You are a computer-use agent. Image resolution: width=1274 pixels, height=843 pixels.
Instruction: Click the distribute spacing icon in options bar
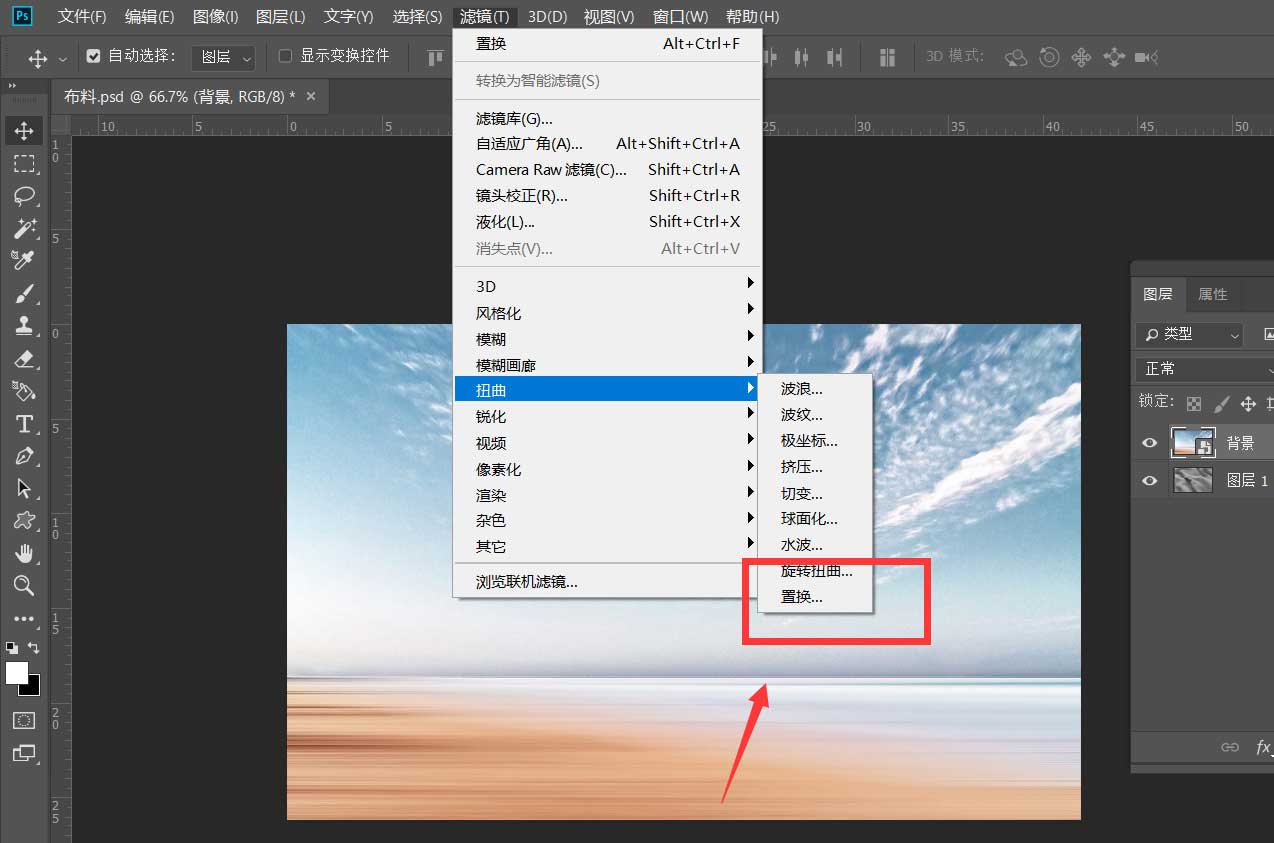[x=887, y=57]
